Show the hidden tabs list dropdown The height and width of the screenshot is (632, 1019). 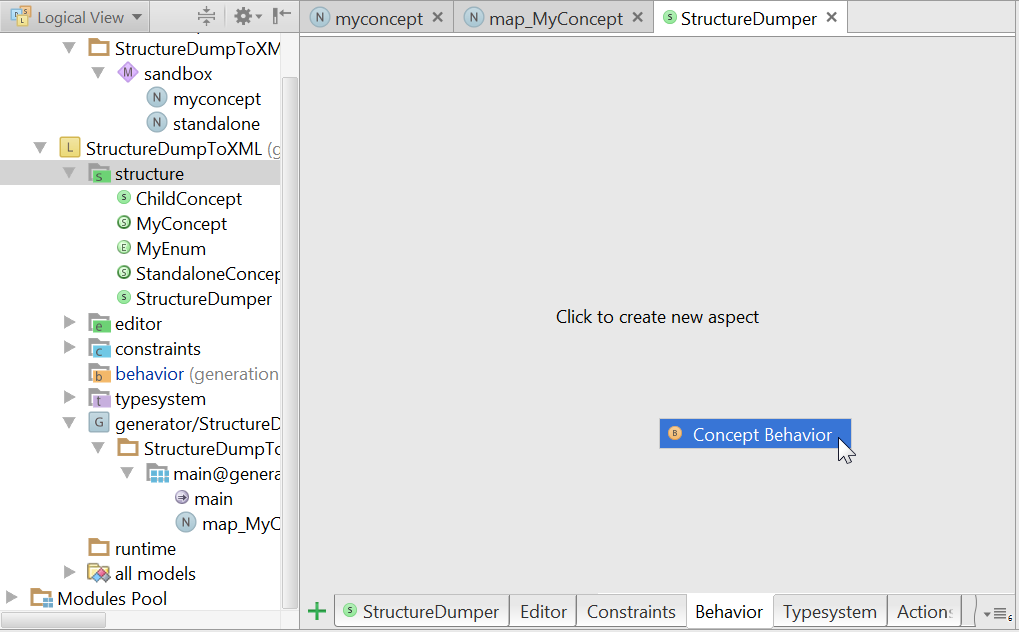pyautogui.click(x=997, y=613)
